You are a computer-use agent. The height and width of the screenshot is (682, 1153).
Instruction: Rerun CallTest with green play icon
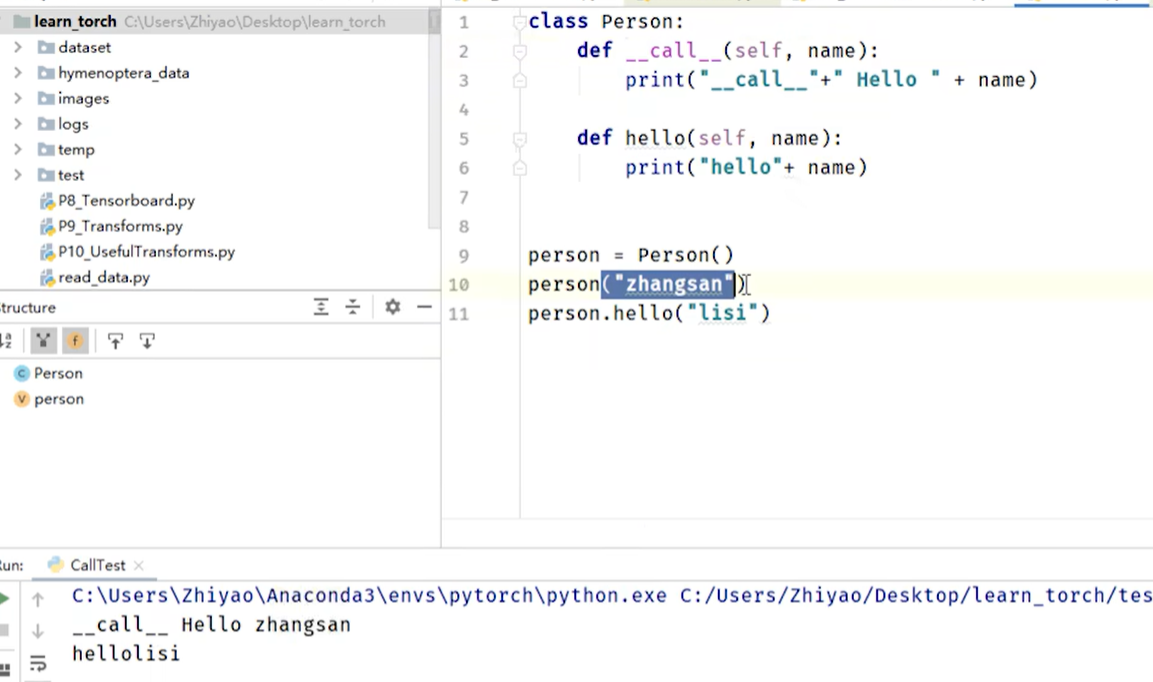point(4,599)
